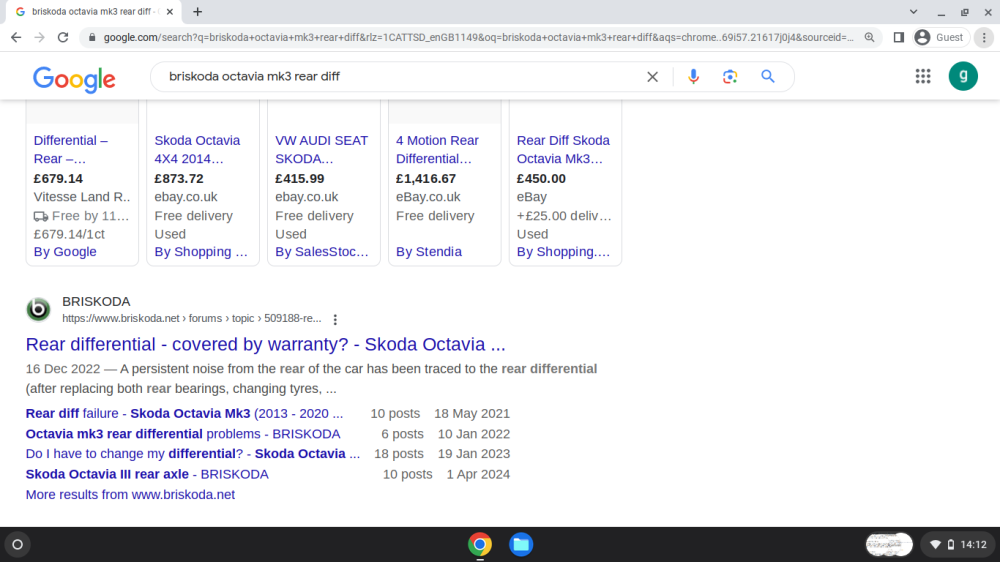This screenshot has width=1000, height=562.
Task: Select '1 Apr 2024' date text
Action: (x=478, y=474)
